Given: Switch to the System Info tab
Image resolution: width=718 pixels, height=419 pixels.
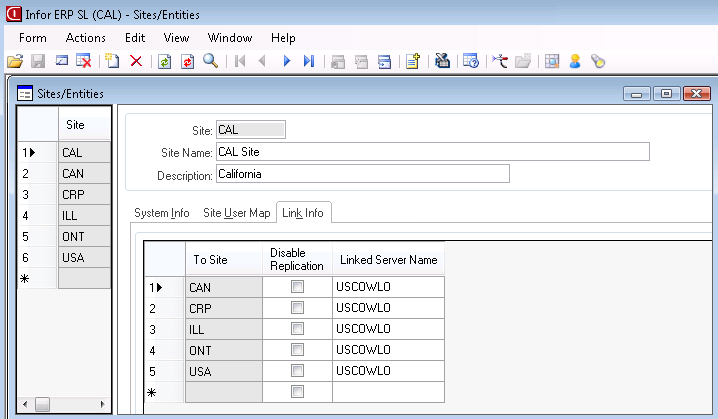Looking at the screenshot, I should (162, 213).
